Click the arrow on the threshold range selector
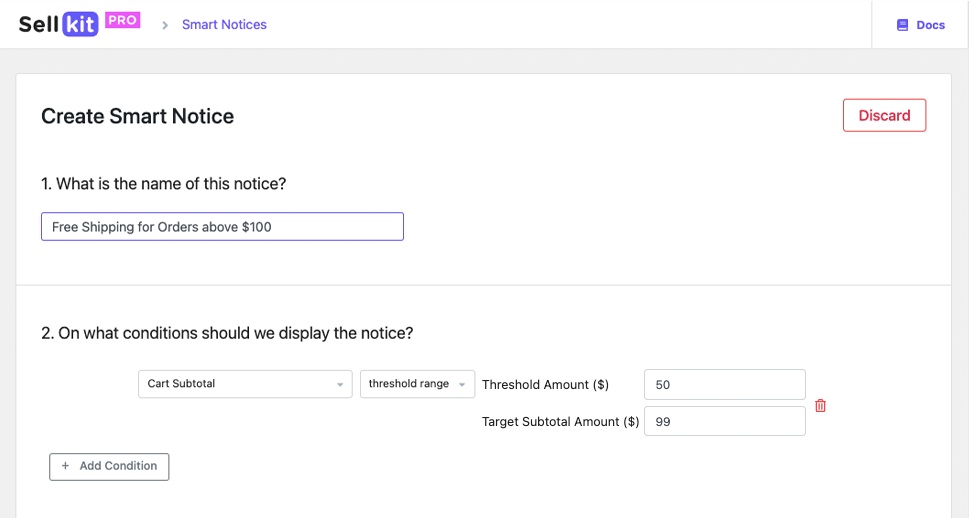The width and height of the screenshot is (969, 518). point(463,384)
